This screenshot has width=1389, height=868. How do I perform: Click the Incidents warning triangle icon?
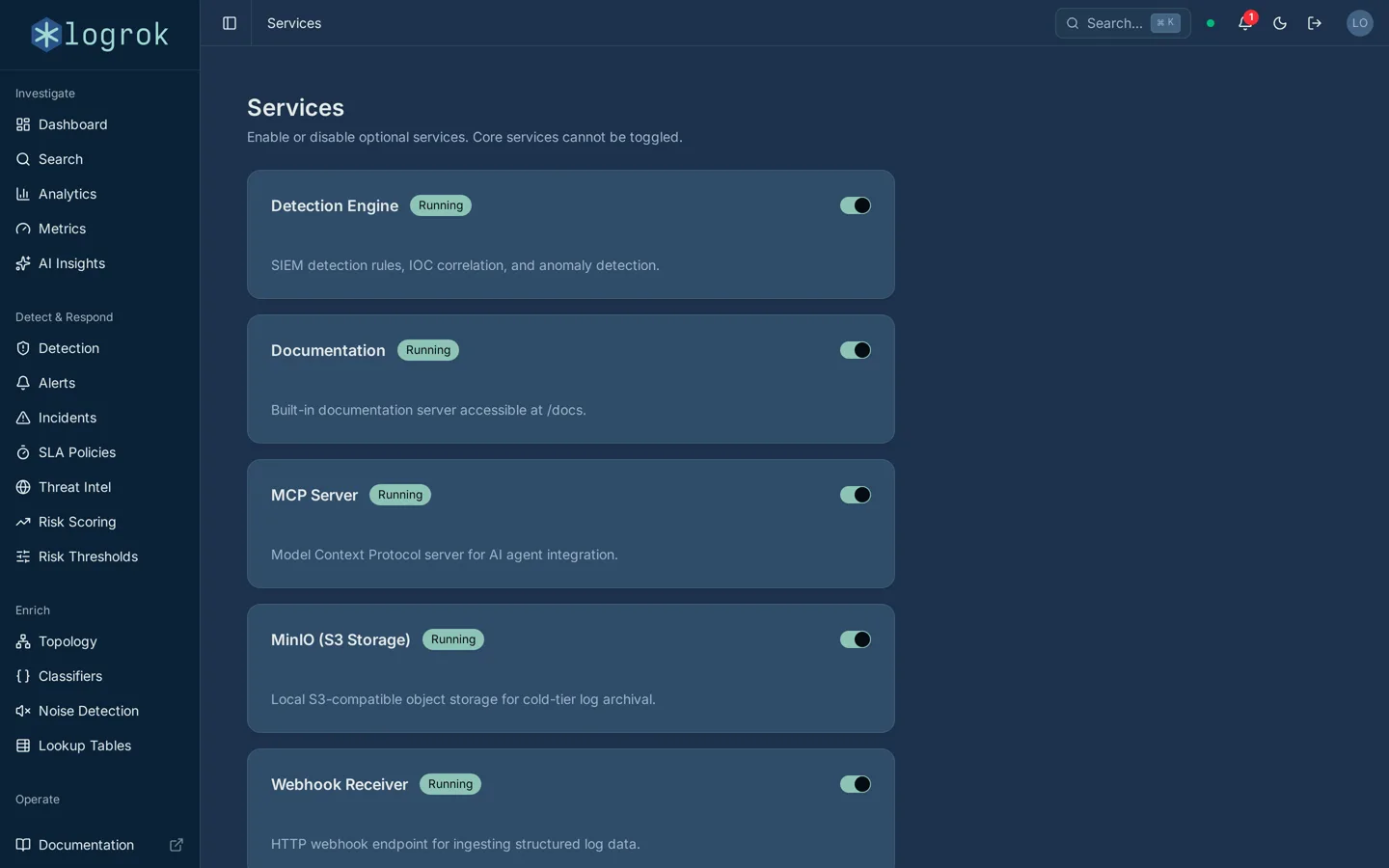pos(23,418)
